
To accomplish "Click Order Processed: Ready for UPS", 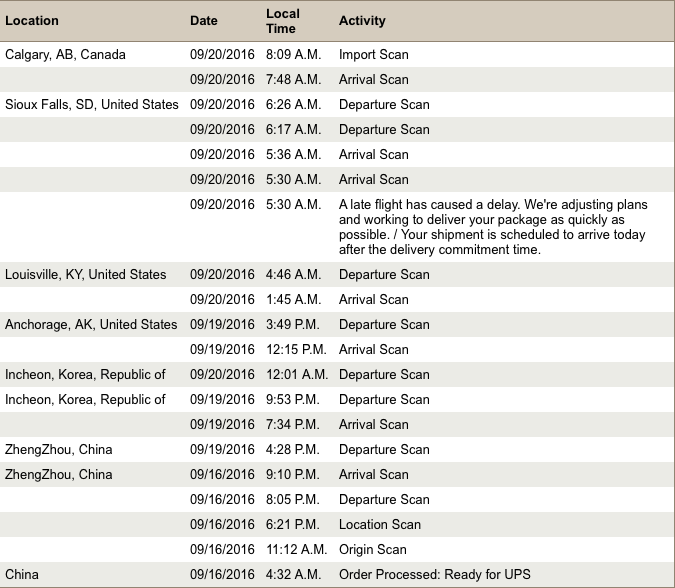I will [x=435, y=574].
